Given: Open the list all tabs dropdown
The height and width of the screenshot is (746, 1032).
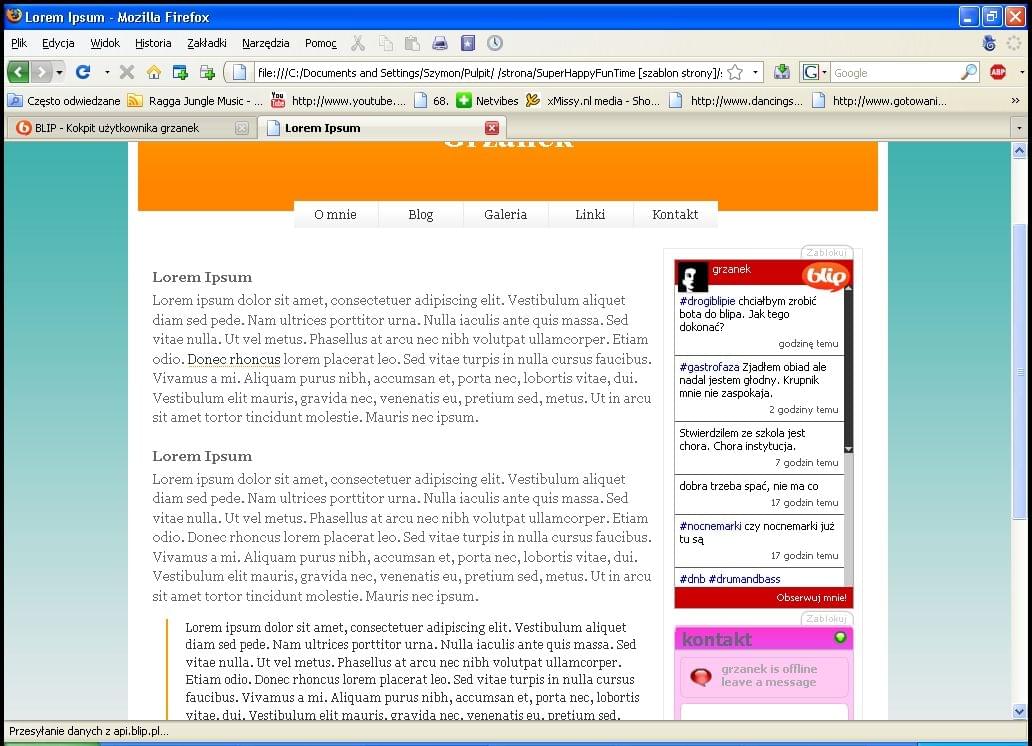Looking at the screenshot, I should [1019, 128].
